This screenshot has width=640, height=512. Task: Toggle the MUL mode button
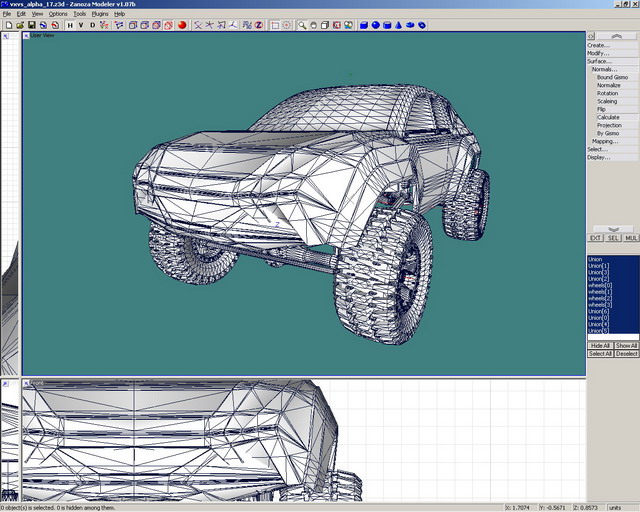point(631,238)
